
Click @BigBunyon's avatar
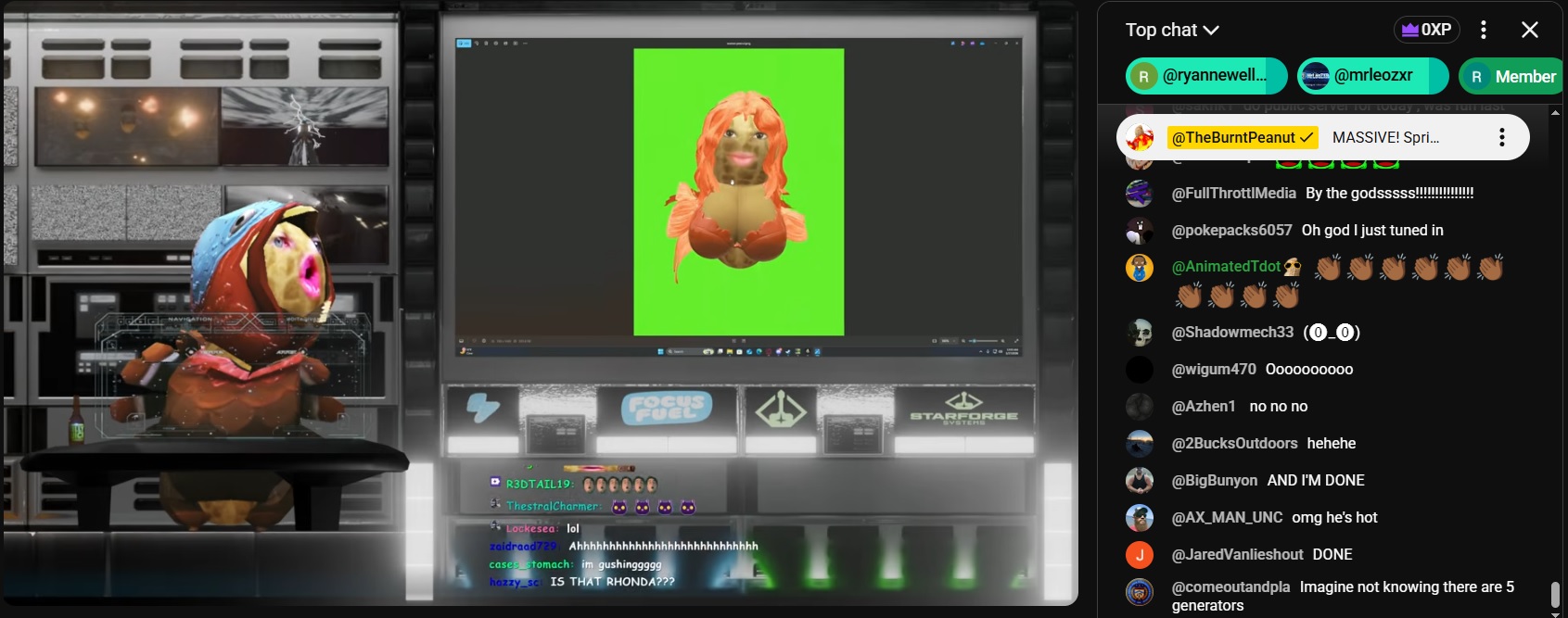click(1140, 480)
